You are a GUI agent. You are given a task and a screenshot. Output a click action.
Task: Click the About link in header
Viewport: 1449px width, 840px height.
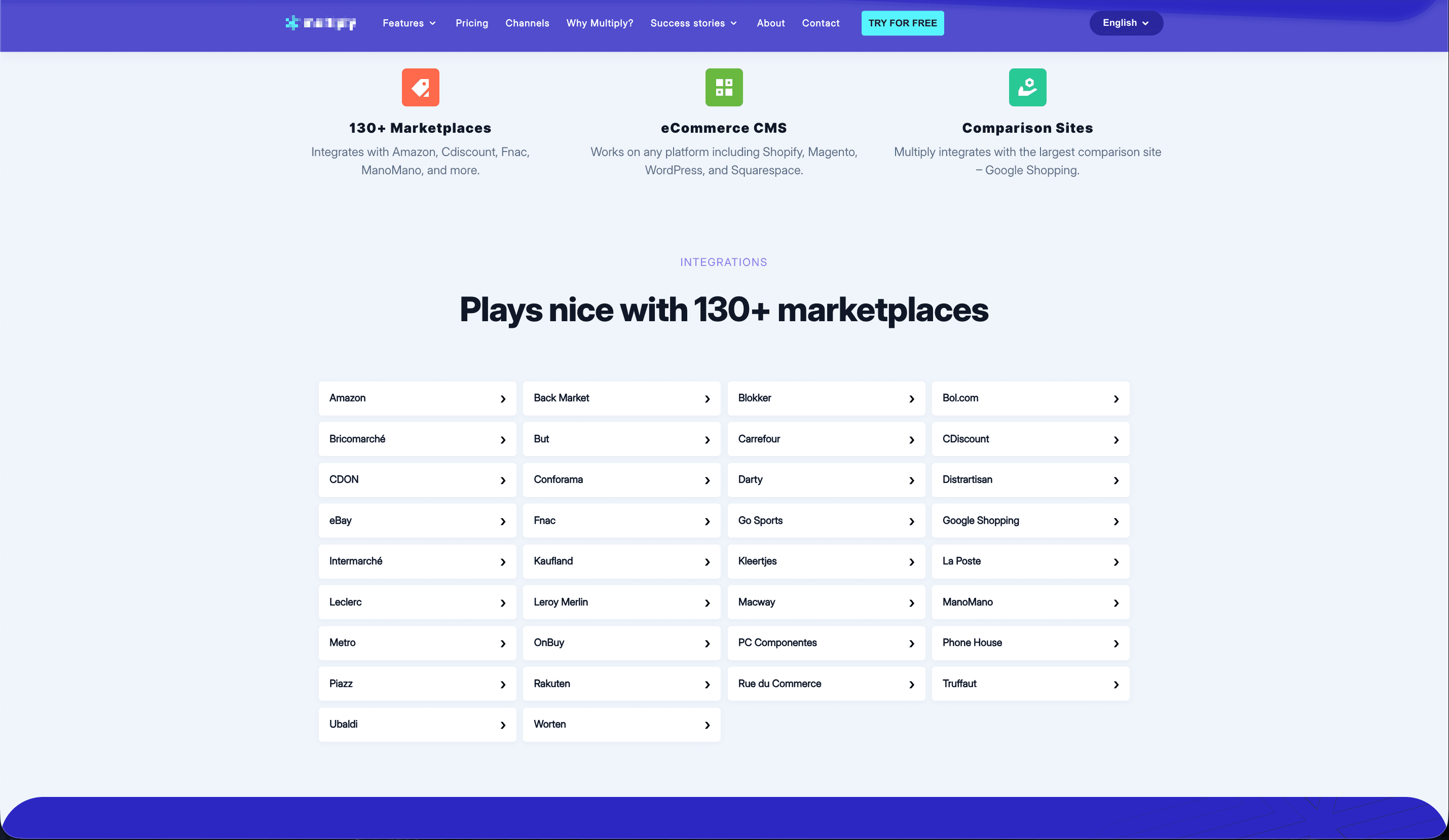click(x=770, y=23)
